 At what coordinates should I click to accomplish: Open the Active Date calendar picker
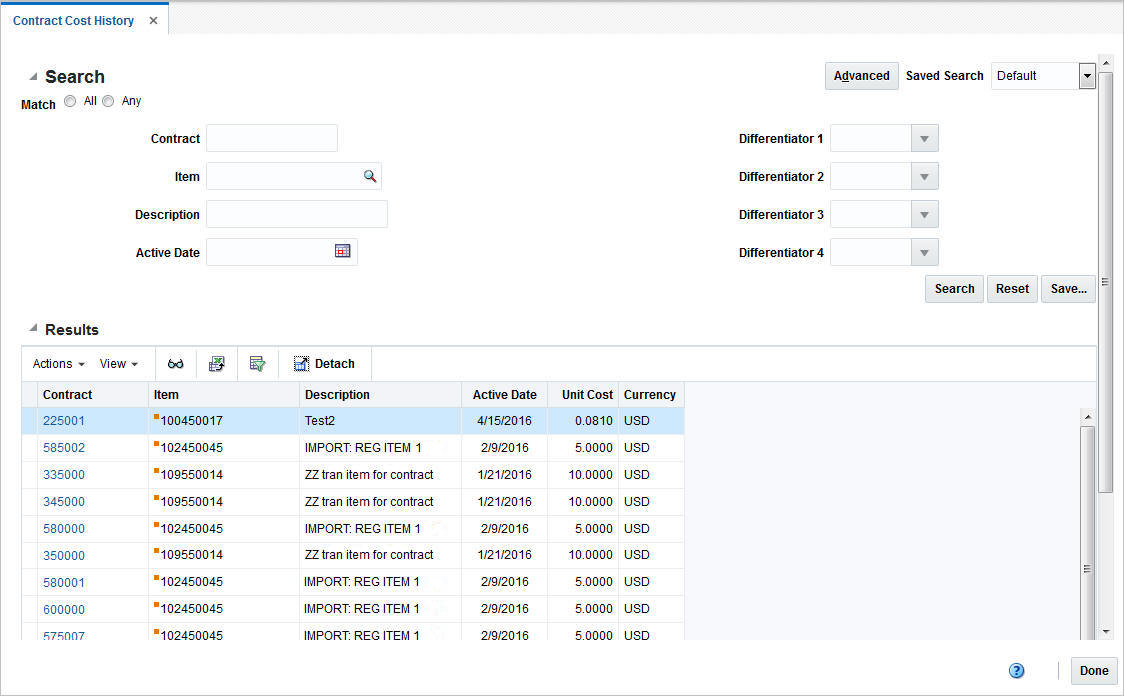click(342, 251)
